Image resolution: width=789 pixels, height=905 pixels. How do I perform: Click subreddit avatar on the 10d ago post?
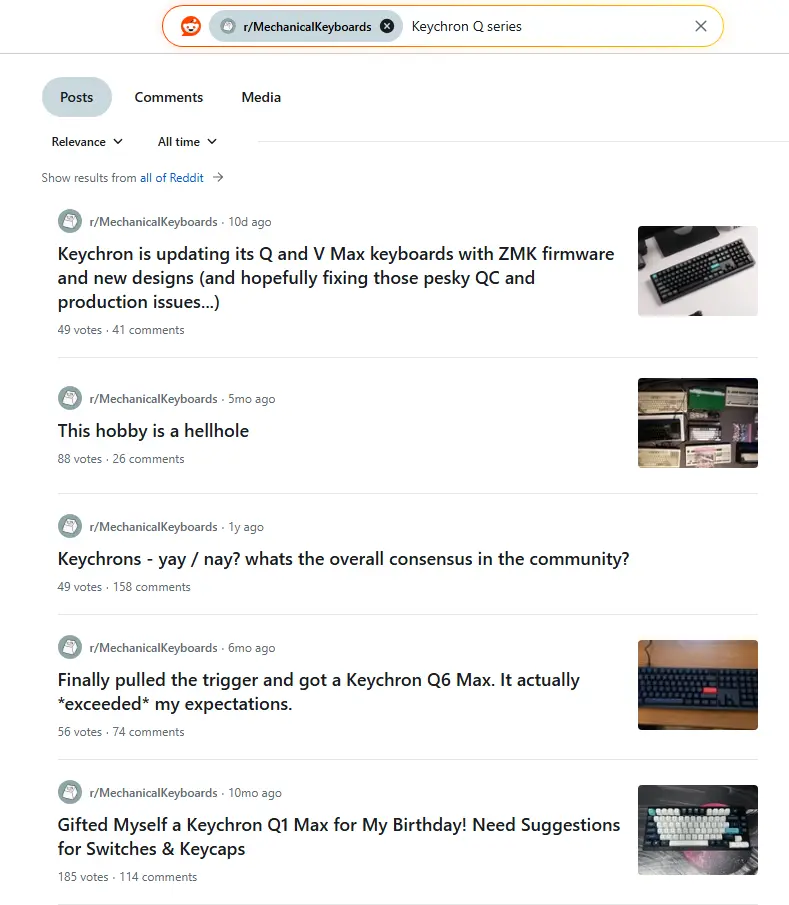click(x=70, y=221)
